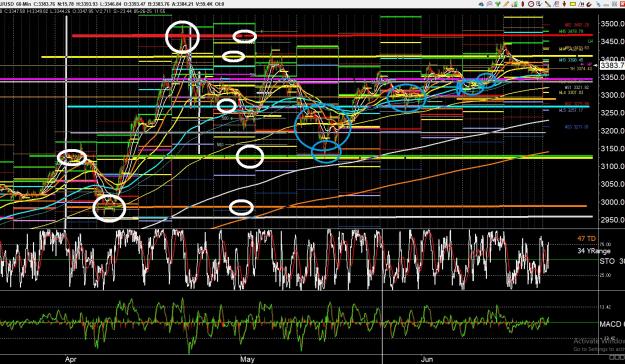Click the Apr label on time axis
625x364 pixels.
pos(71,359)
